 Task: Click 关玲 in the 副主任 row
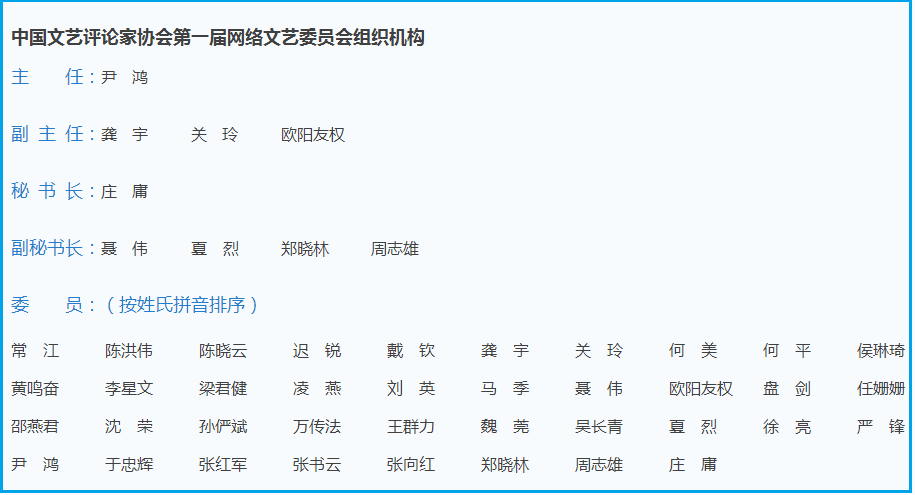[214, 134]
